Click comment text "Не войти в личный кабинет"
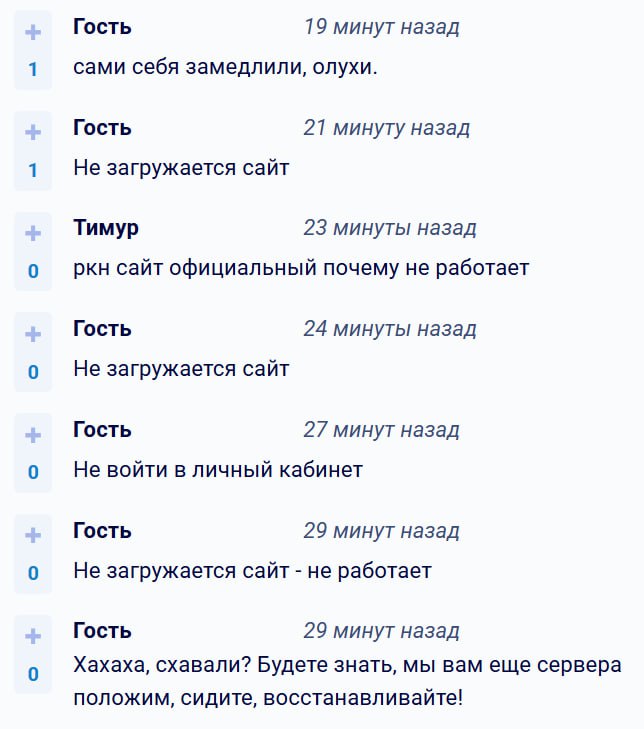644x729 pixels. point(218,470)
